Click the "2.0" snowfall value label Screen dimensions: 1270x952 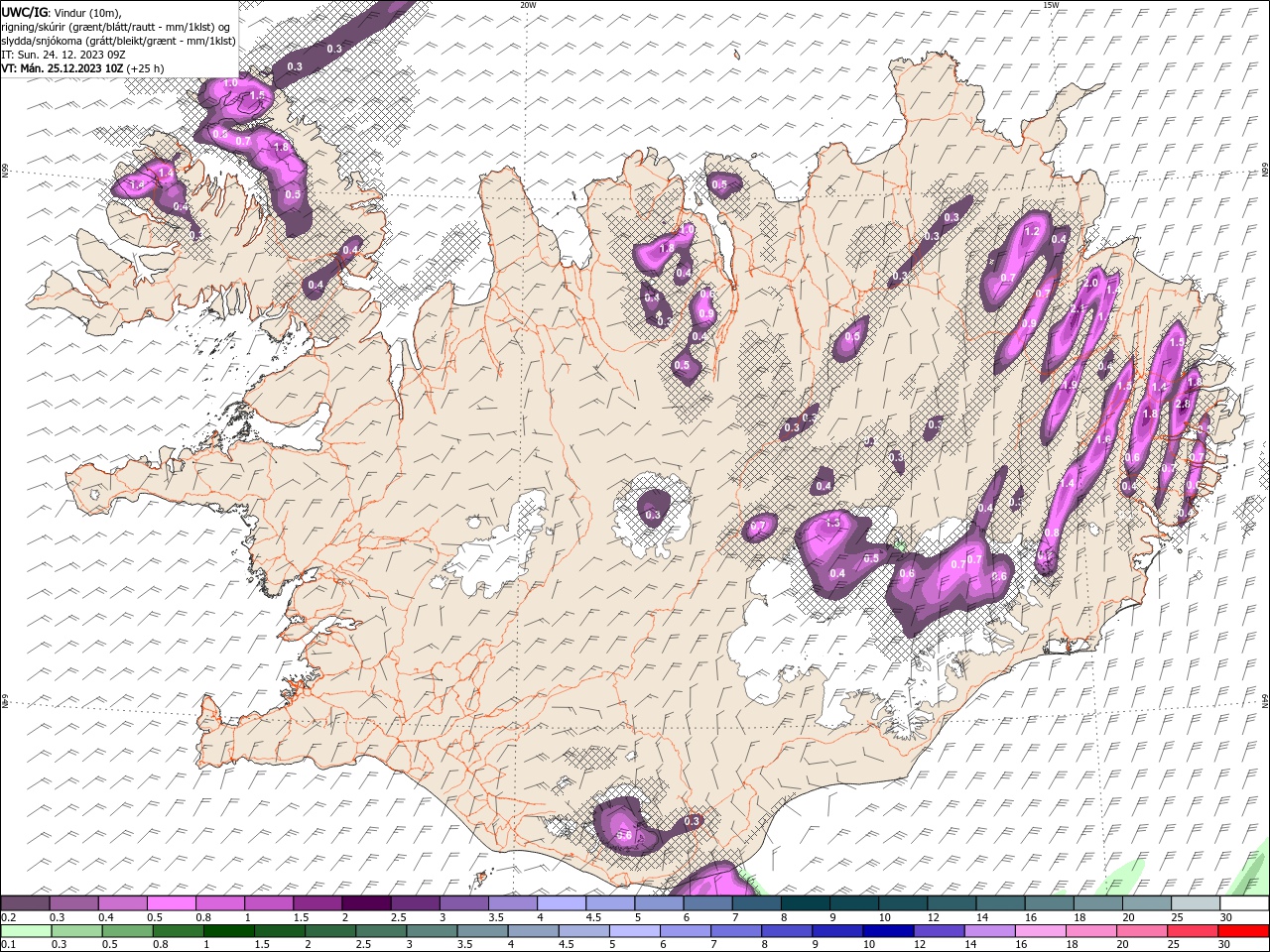click(1091, 284)
